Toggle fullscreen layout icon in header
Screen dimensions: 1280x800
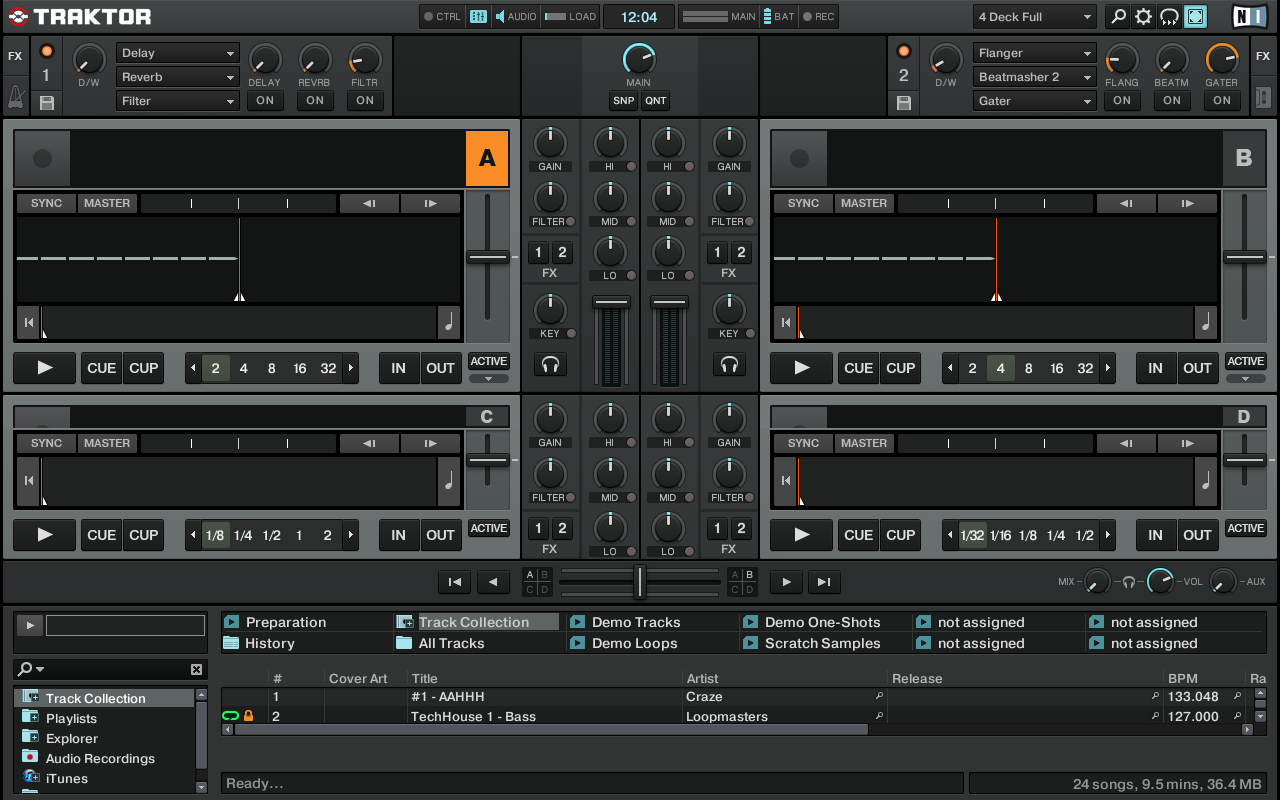[x=1195, y=16]
